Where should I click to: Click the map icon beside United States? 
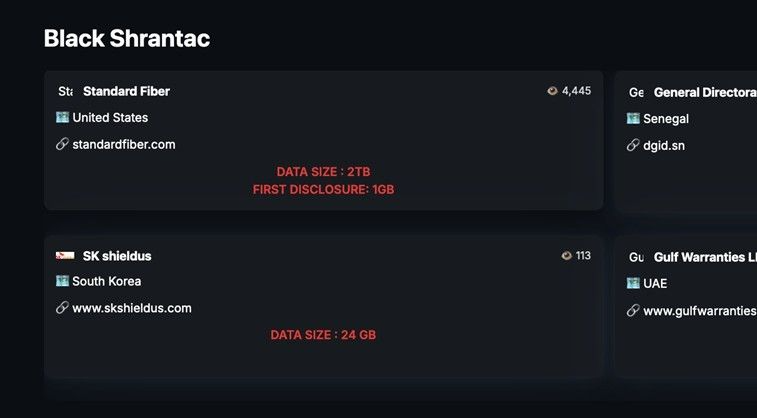pos(62,117)
